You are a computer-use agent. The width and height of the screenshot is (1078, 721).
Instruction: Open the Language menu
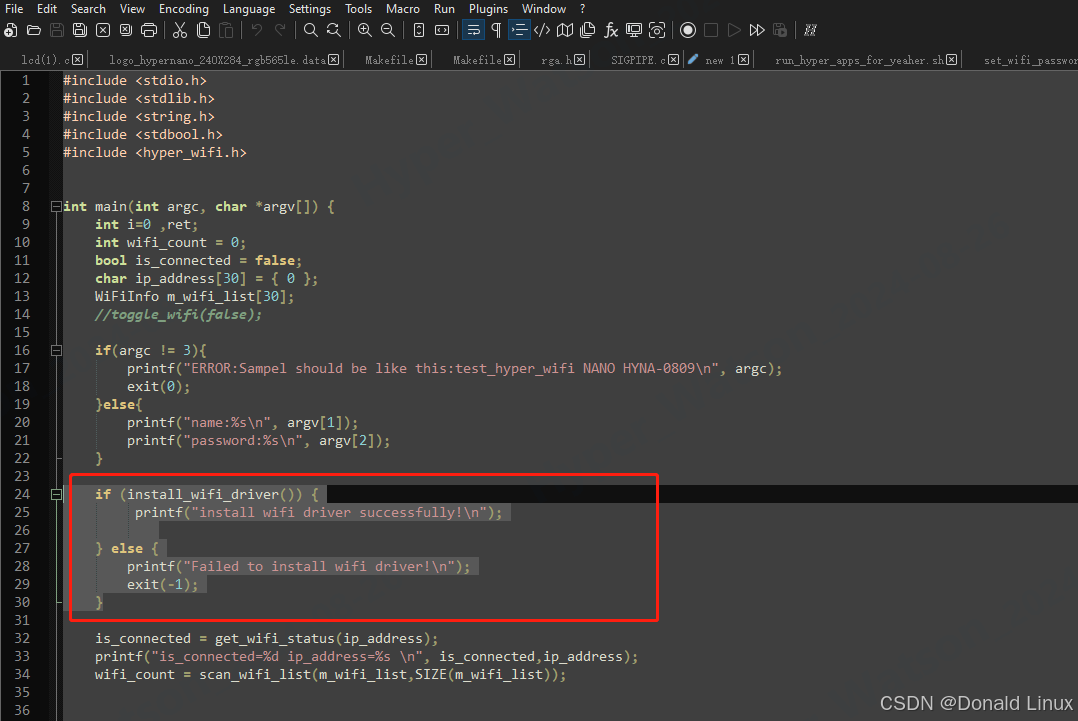[x=249, y=9]
